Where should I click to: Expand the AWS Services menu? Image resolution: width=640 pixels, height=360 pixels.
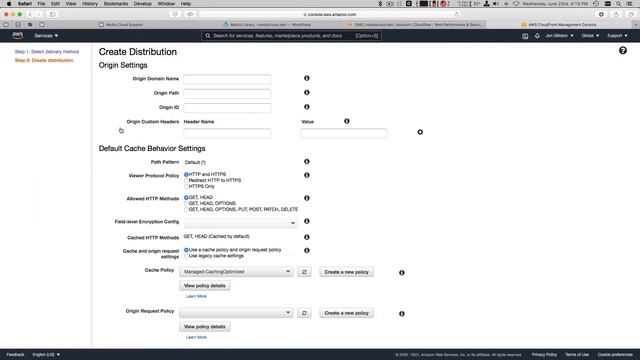[46, 36]
